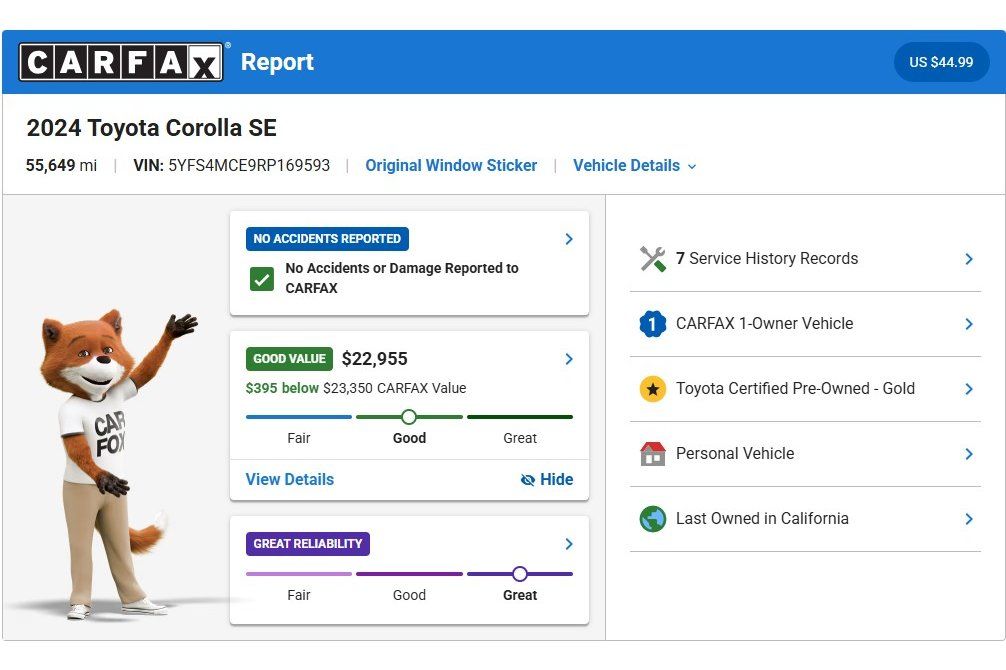Expand 7 Service History Records chevron

click(x=969, y=259)
